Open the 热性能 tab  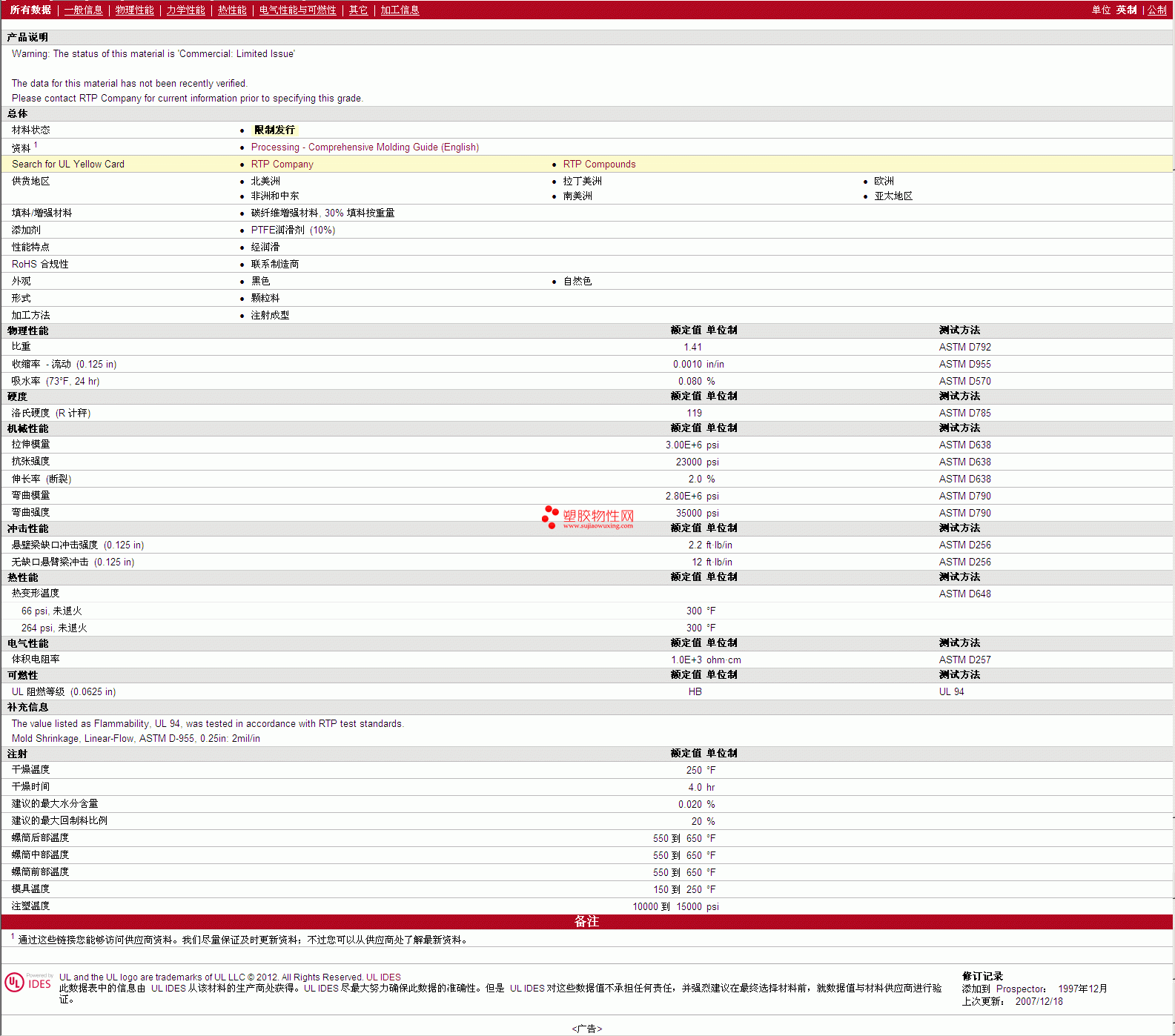pyautogui.click(x=232, y=10)
